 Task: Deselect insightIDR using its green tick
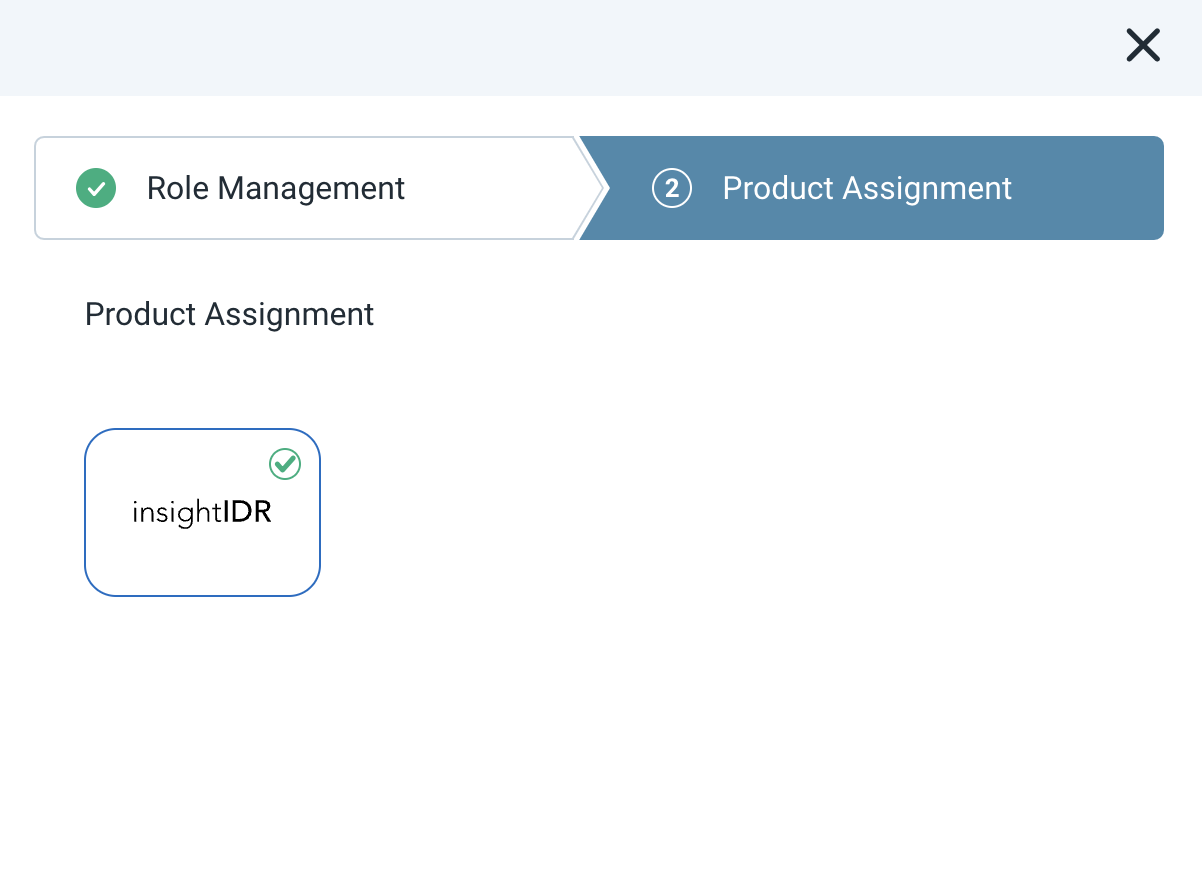click(x=285, y=463)
